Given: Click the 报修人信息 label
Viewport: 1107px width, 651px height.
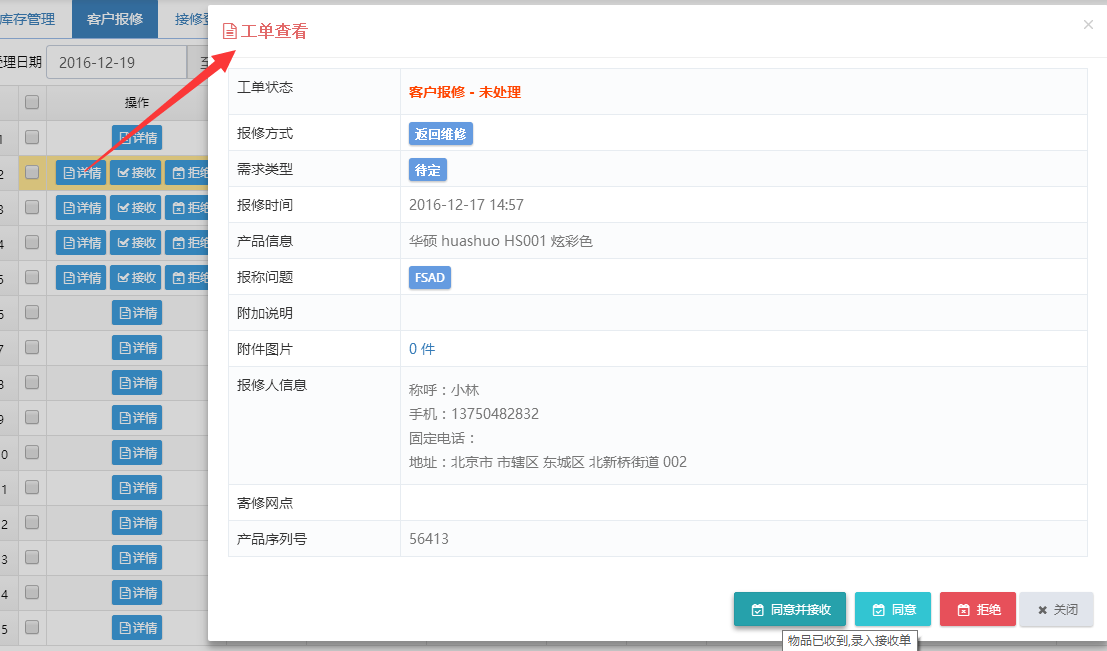Looking at the screenshot, I should 272,385.
